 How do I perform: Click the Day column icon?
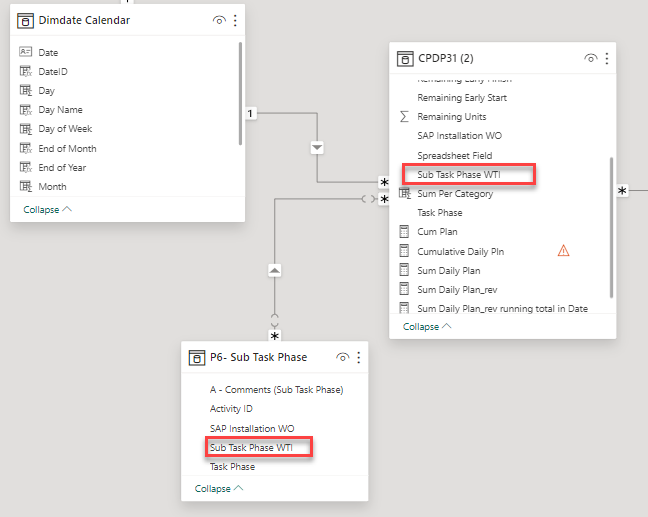(26, 90)
